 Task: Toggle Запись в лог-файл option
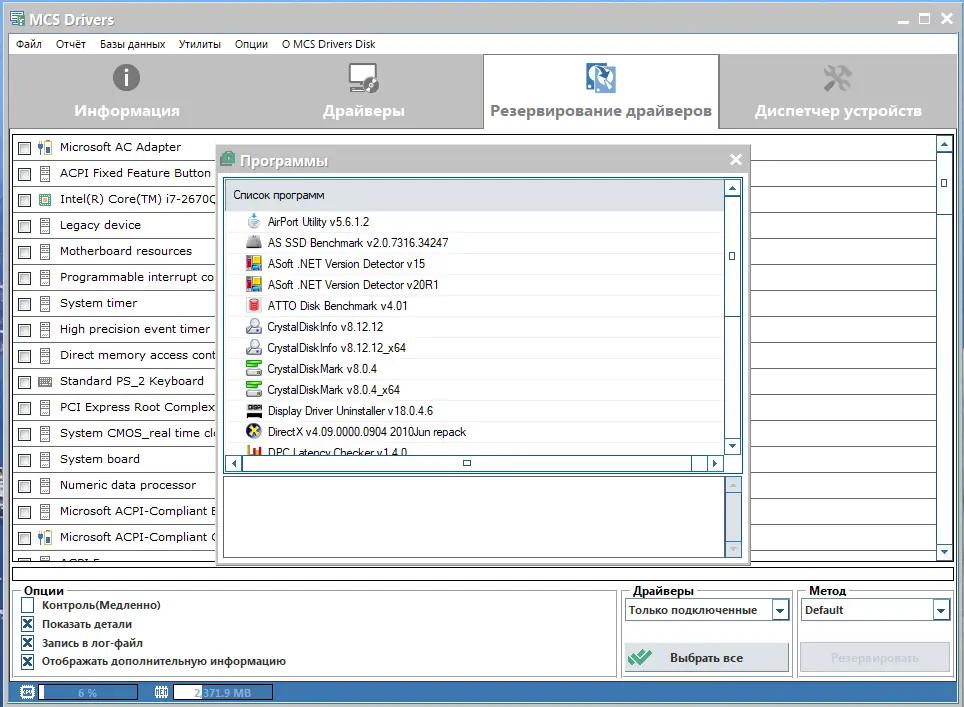coord(28,643)
